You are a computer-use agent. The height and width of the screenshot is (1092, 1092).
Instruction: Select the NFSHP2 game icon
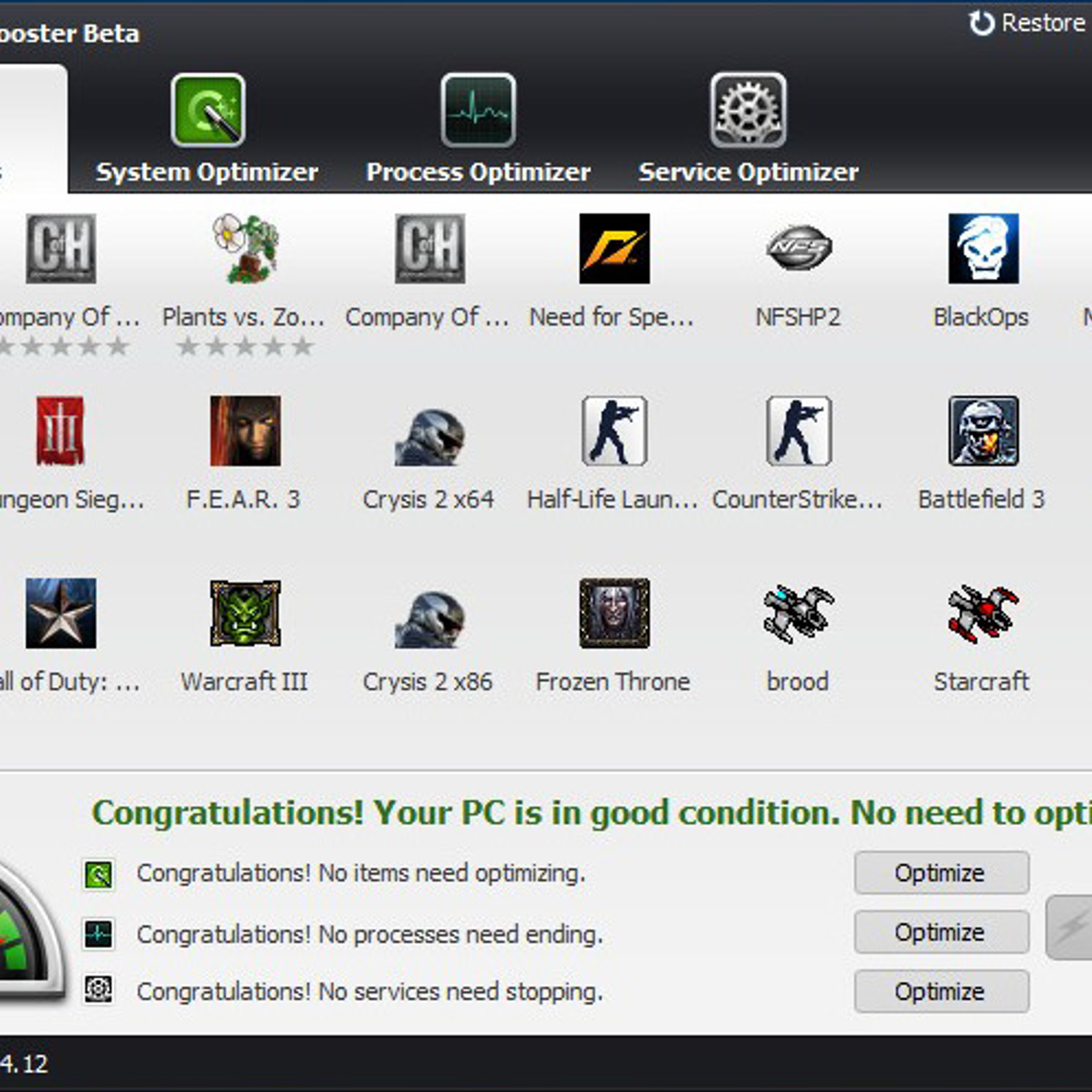coord(799,248)
